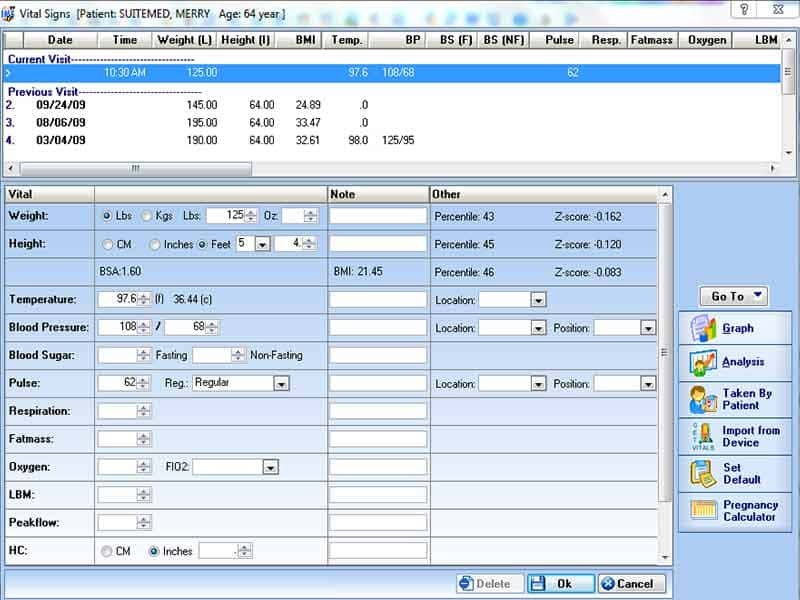
Task: Select the 03/04/09 previous visit row
Action: (200, 141)
